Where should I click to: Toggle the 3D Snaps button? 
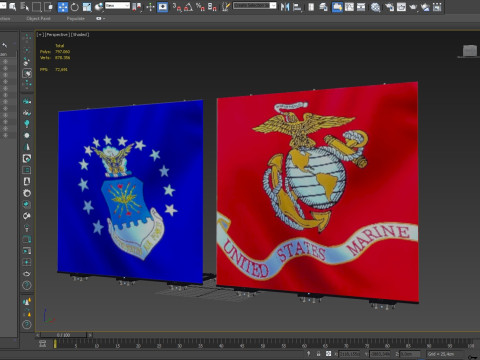(x=177, y=7)
